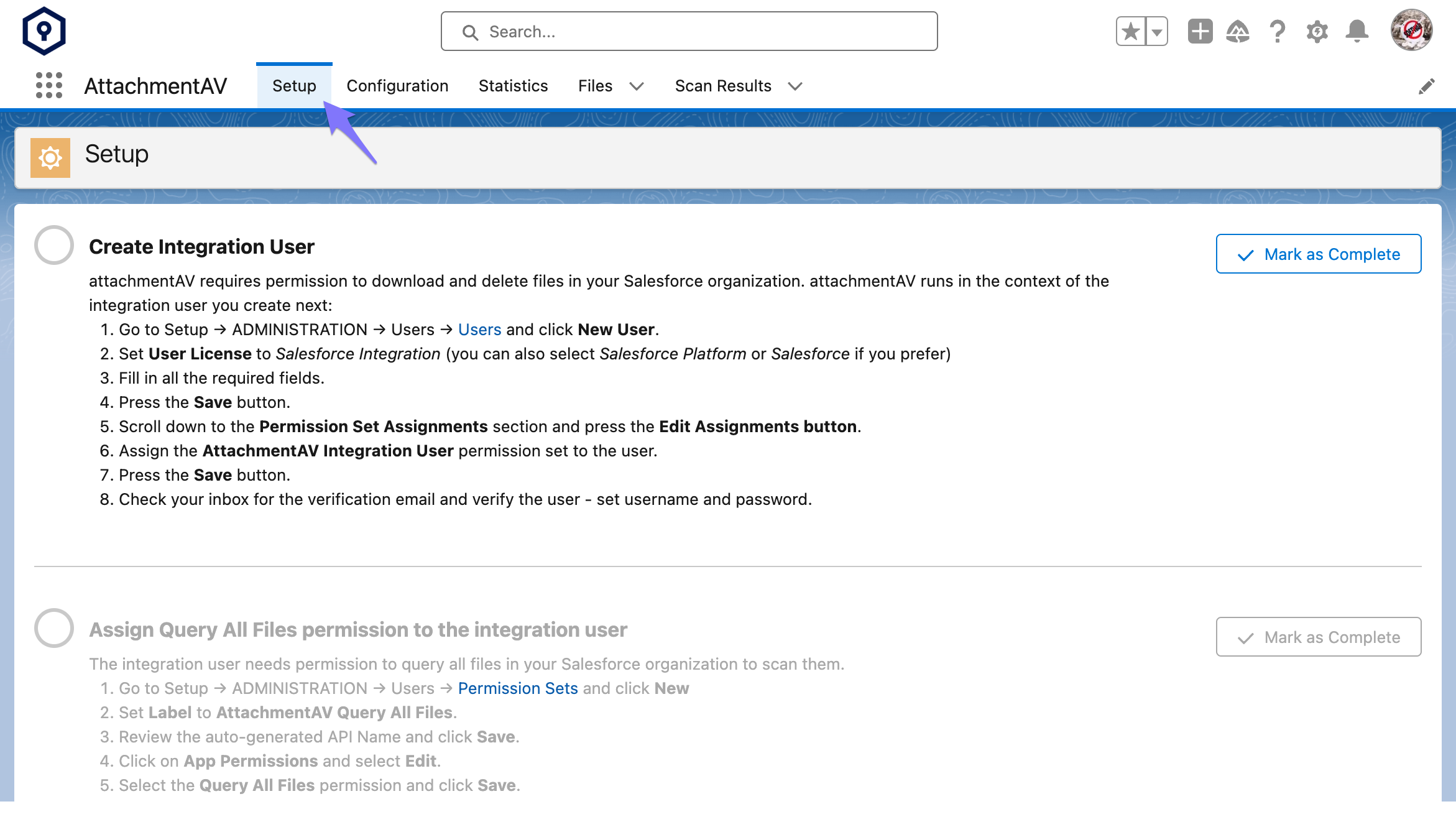
Task: Click the Statistics menu item
Action: [x=513, y=85]
